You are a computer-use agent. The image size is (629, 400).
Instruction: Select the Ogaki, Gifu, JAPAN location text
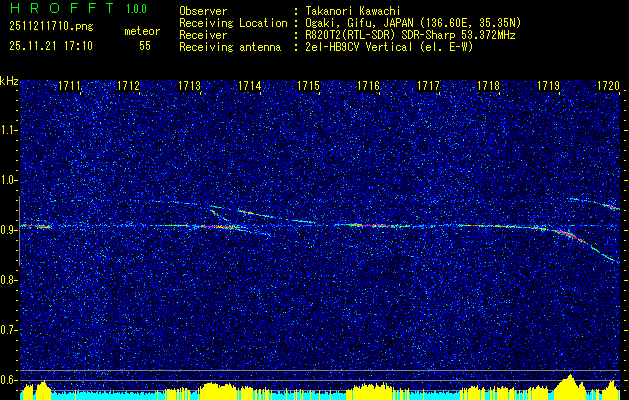coord(413,23)
